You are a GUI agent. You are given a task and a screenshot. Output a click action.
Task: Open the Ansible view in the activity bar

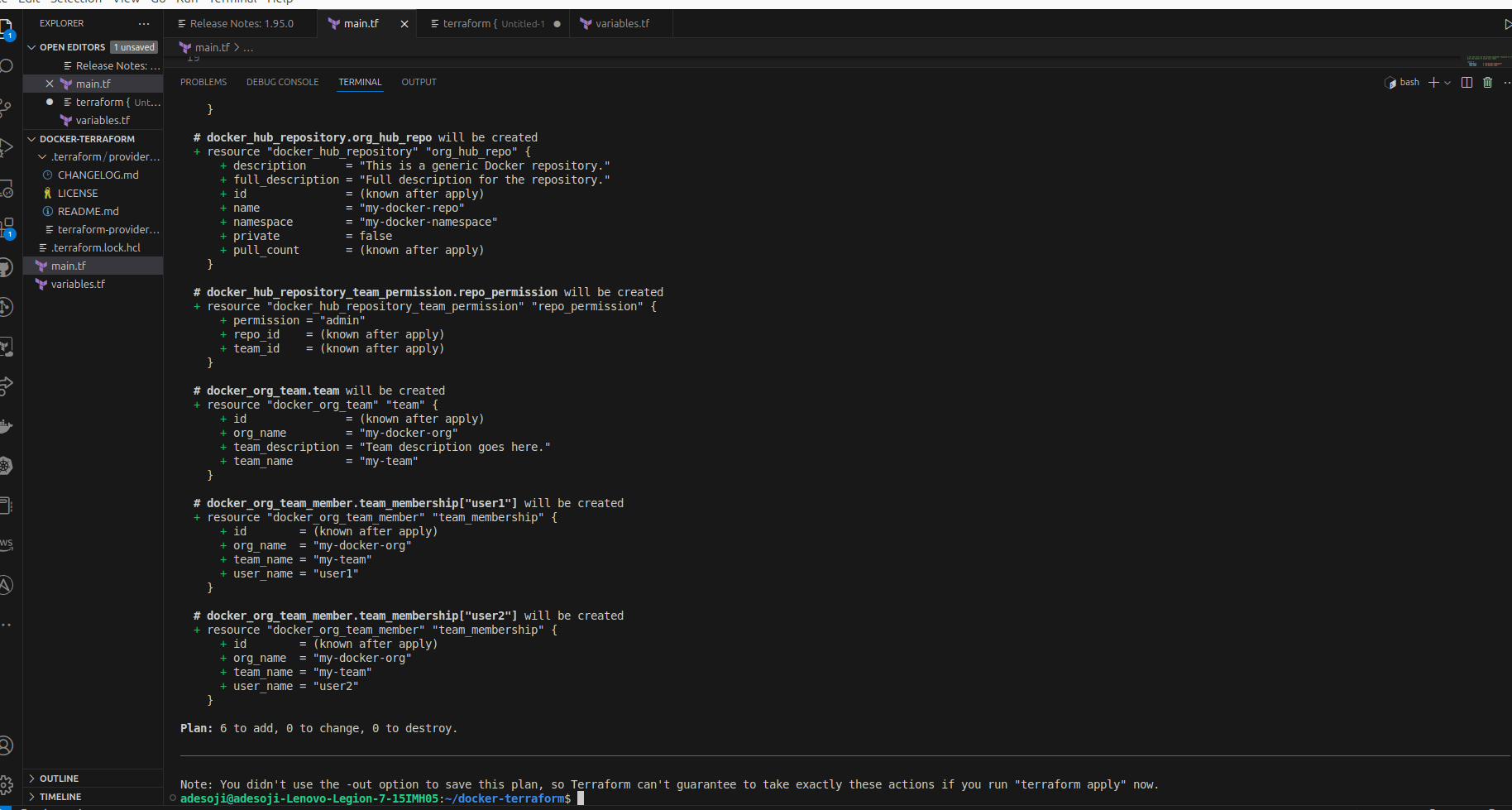(7, 585)
